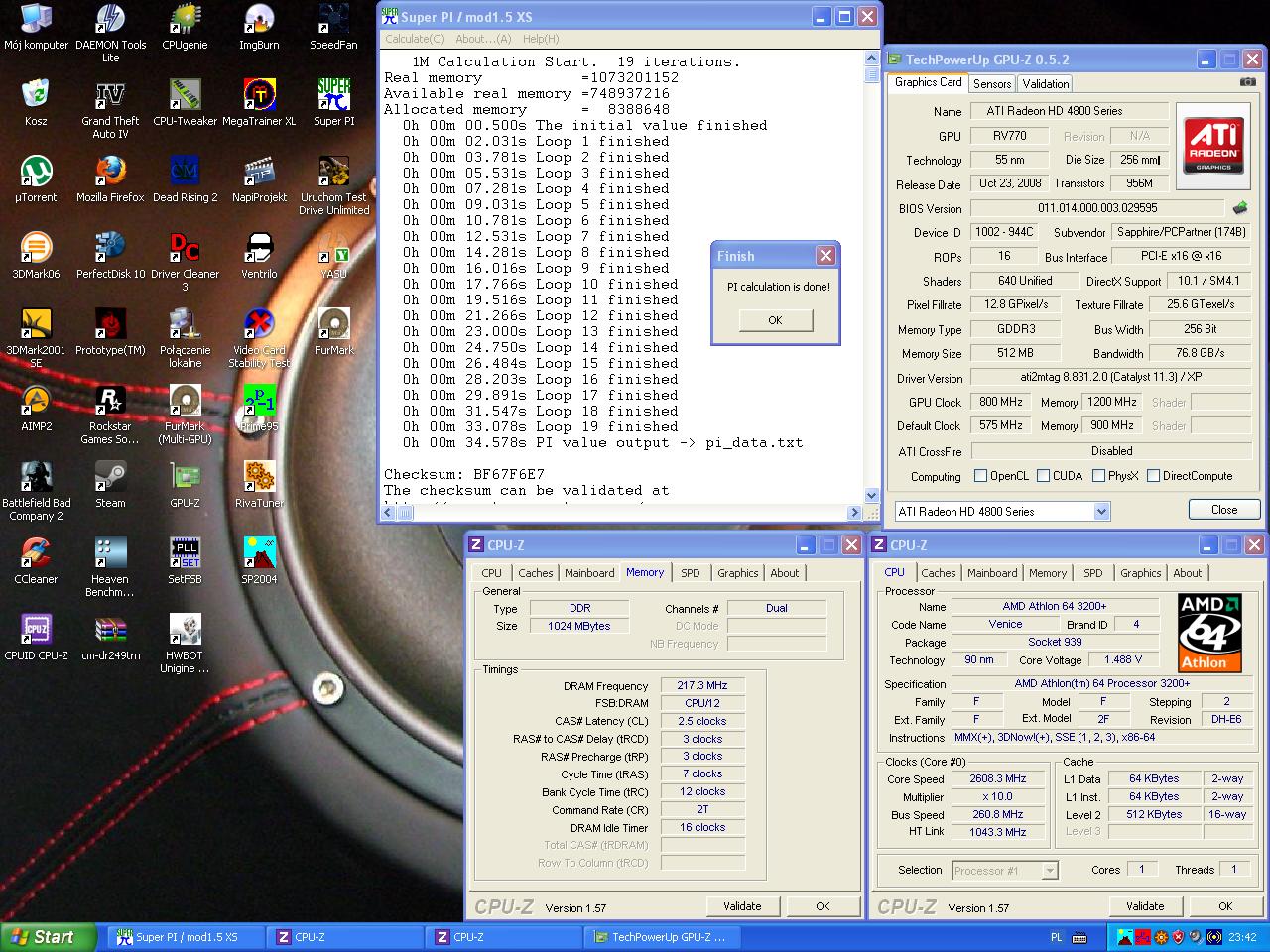Image resolution: width=1270 pixels, height=952 pixels.
Task: Toggle the DirectCompute checkbox
Action: click(x=1153, y=476)
